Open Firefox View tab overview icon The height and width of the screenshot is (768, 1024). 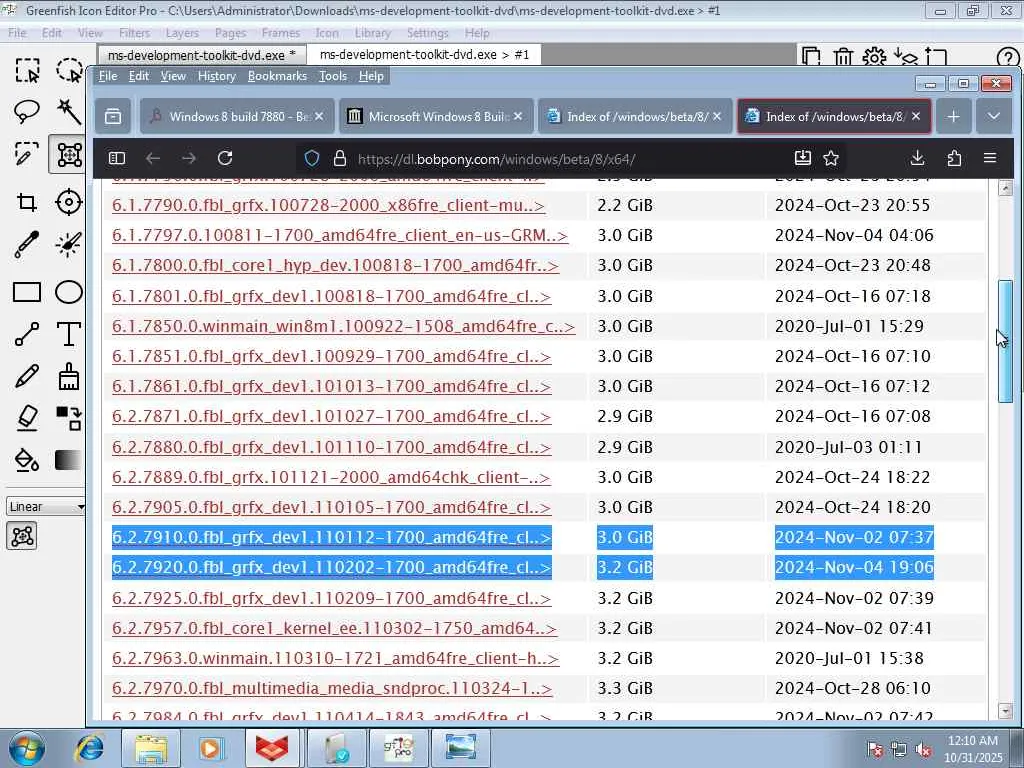tap(113, 116)
